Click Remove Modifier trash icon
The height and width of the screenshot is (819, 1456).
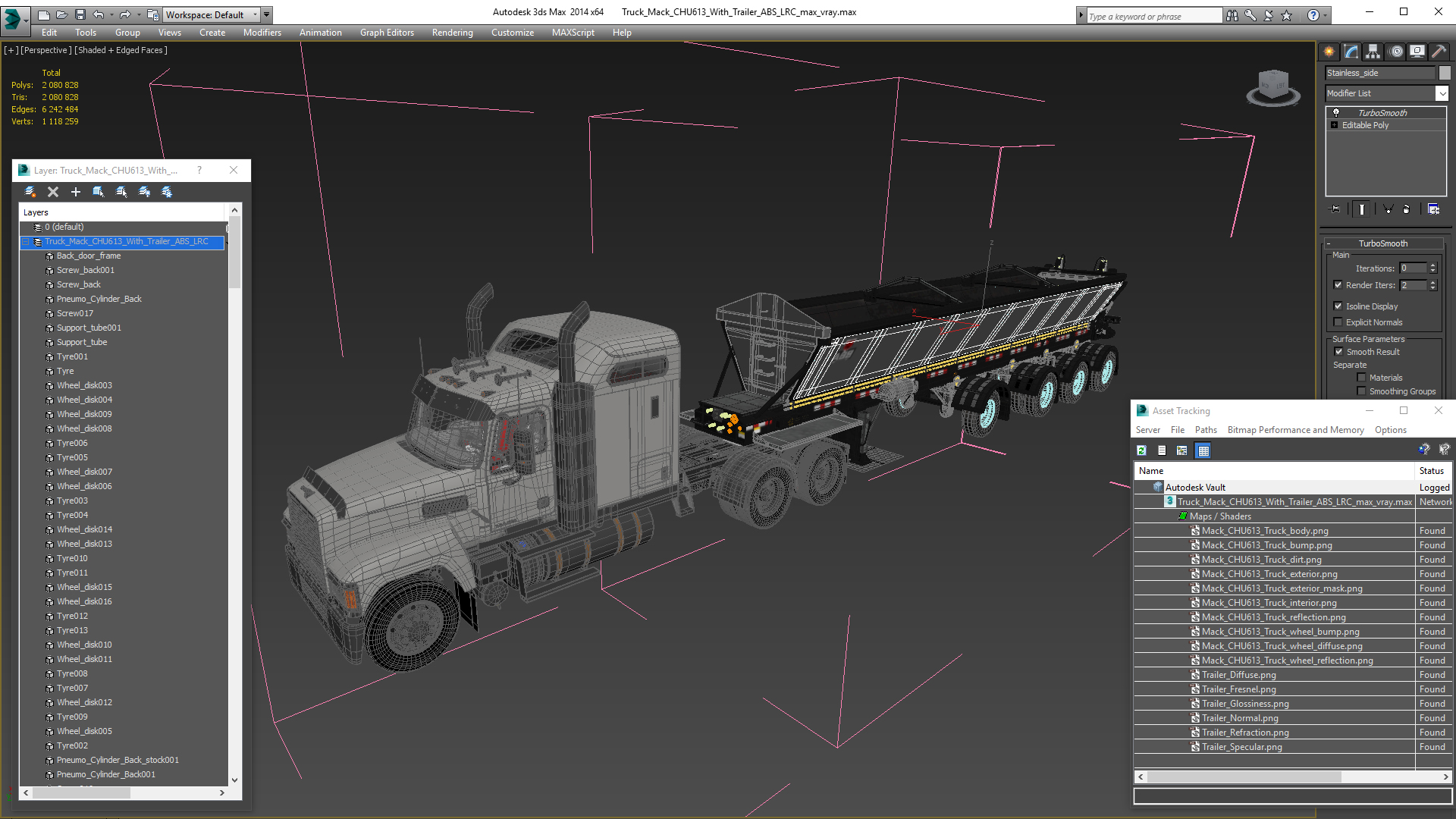[x=1407, y=209]
